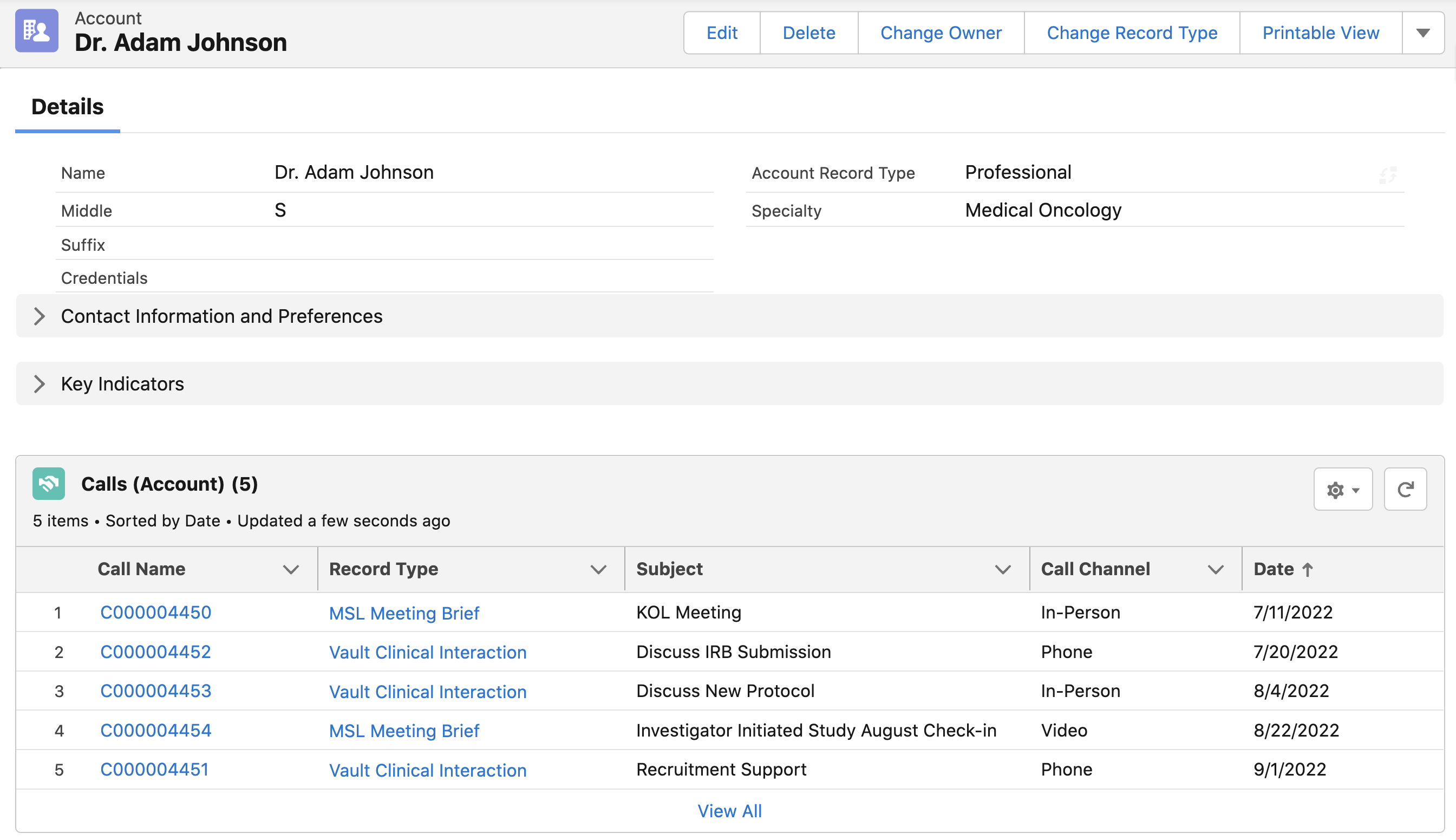1456x840 pixels.
Task: Sort by the Date column arrow
Action: [x=1308, y=569]
